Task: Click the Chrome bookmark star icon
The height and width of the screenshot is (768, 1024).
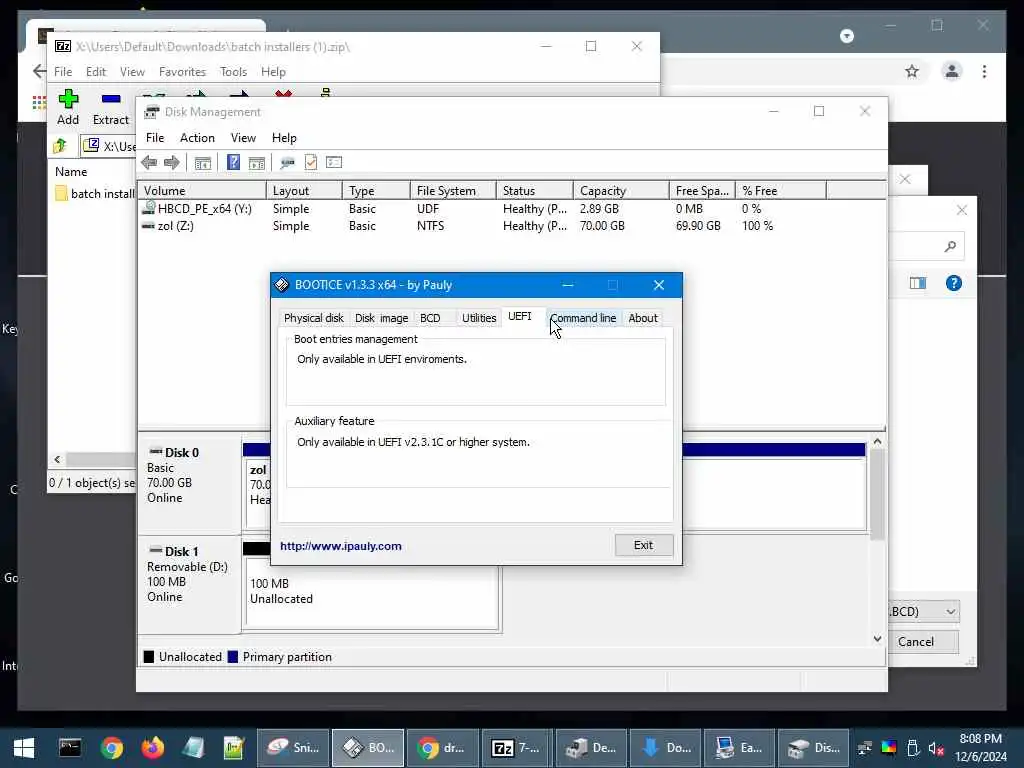Action: 912,71
